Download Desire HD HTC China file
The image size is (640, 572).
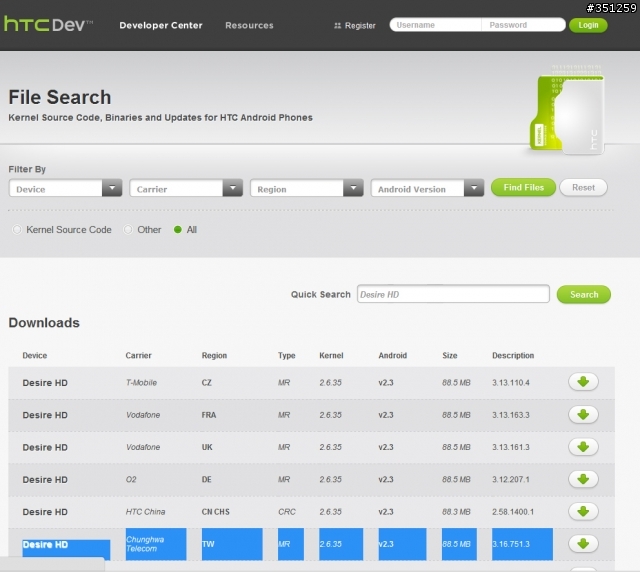click(x=583, y=511)
